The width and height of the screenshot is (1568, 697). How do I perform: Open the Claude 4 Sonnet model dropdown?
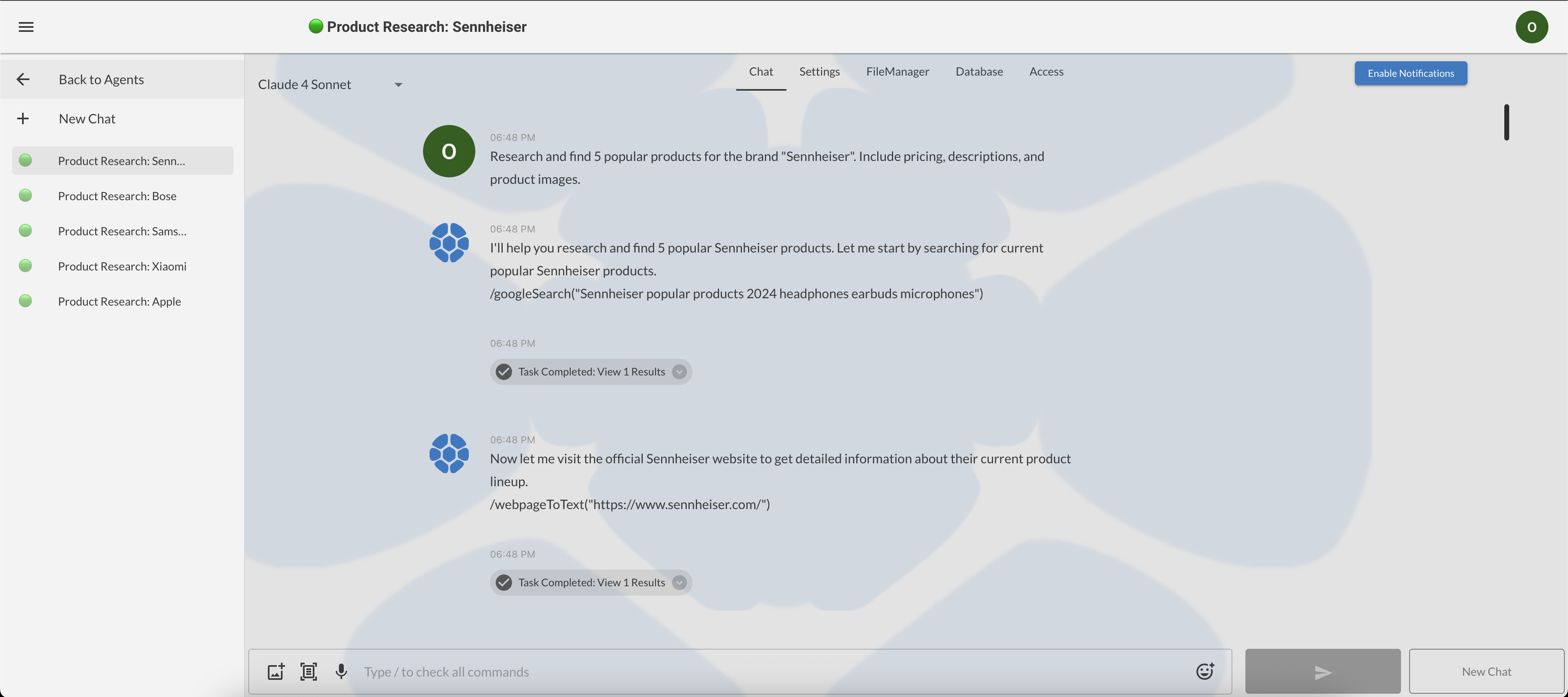pyautogui.click(x=330, y=85)
